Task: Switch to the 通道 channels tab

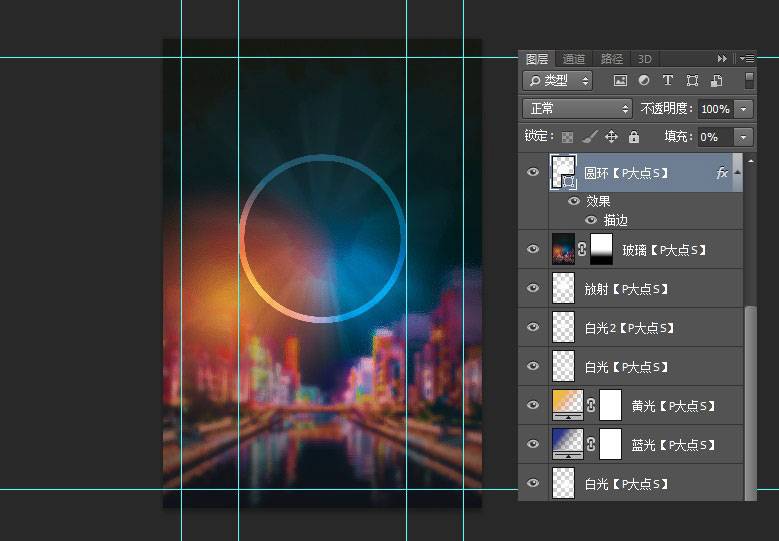Action: [574, 59]
